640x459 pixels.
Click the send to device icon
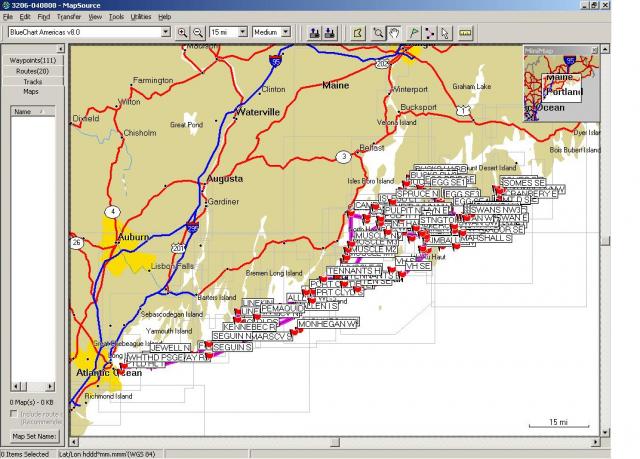point(314,33)
